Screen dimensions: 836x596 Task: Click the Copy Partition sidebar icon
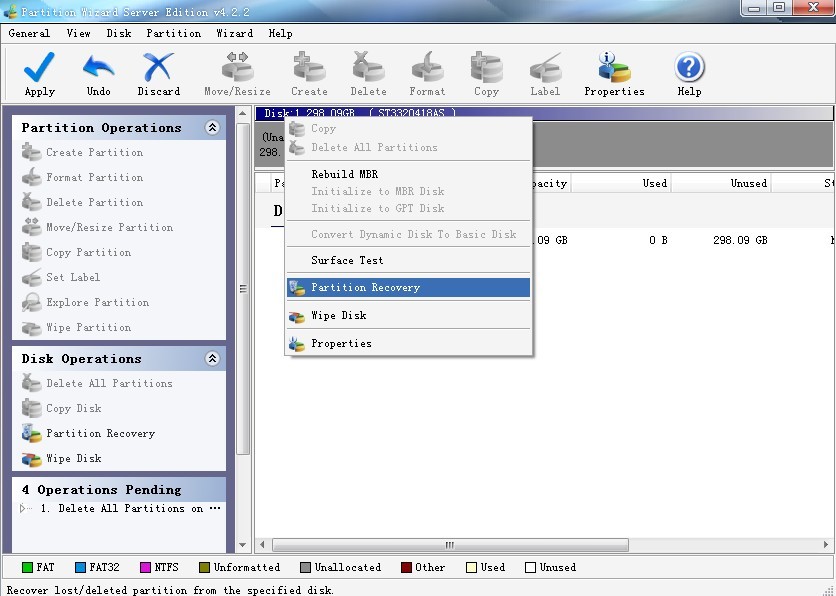[31, 252]
